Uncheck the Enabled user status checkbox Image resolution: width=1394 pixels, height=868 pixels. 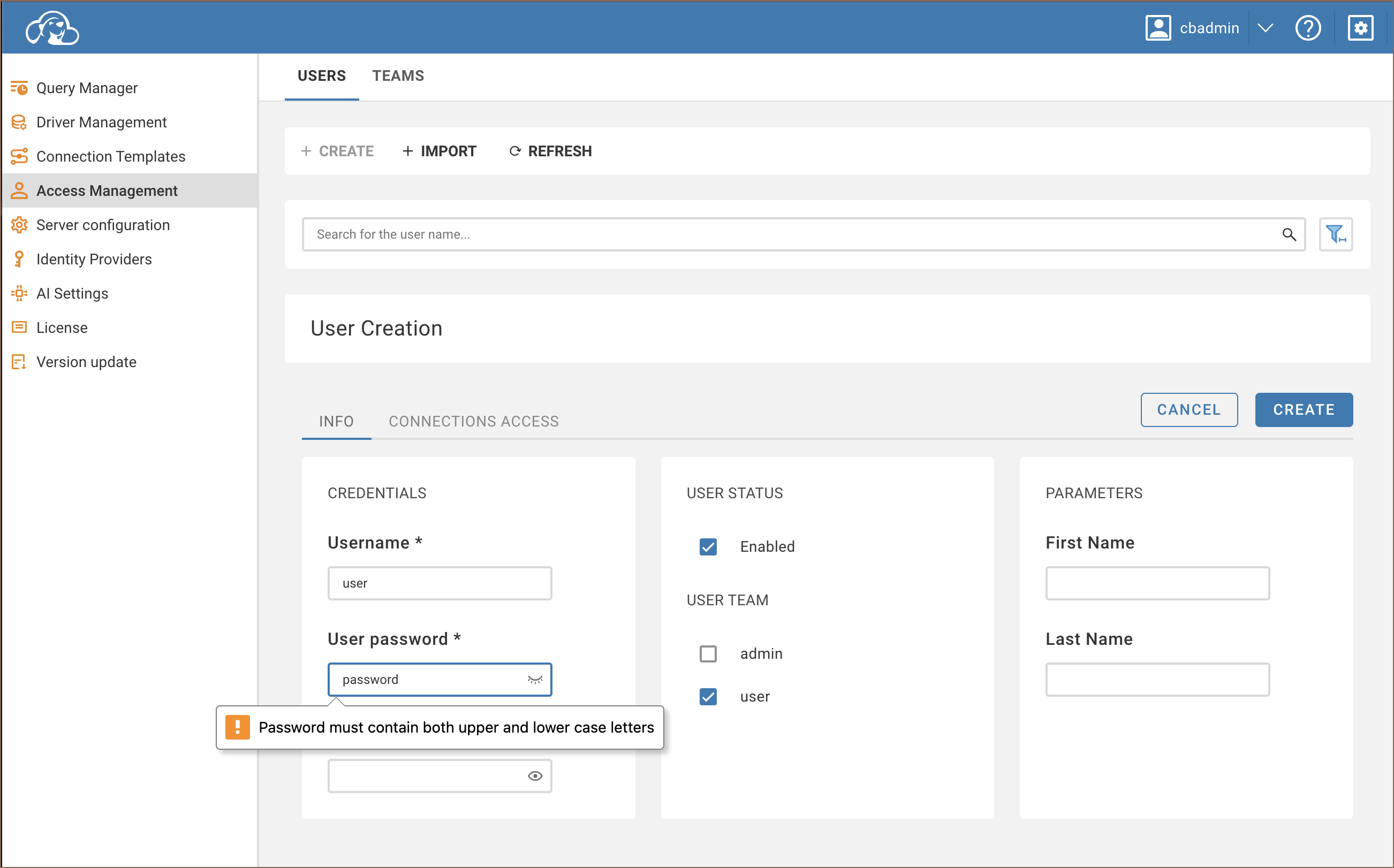[708, 546]
